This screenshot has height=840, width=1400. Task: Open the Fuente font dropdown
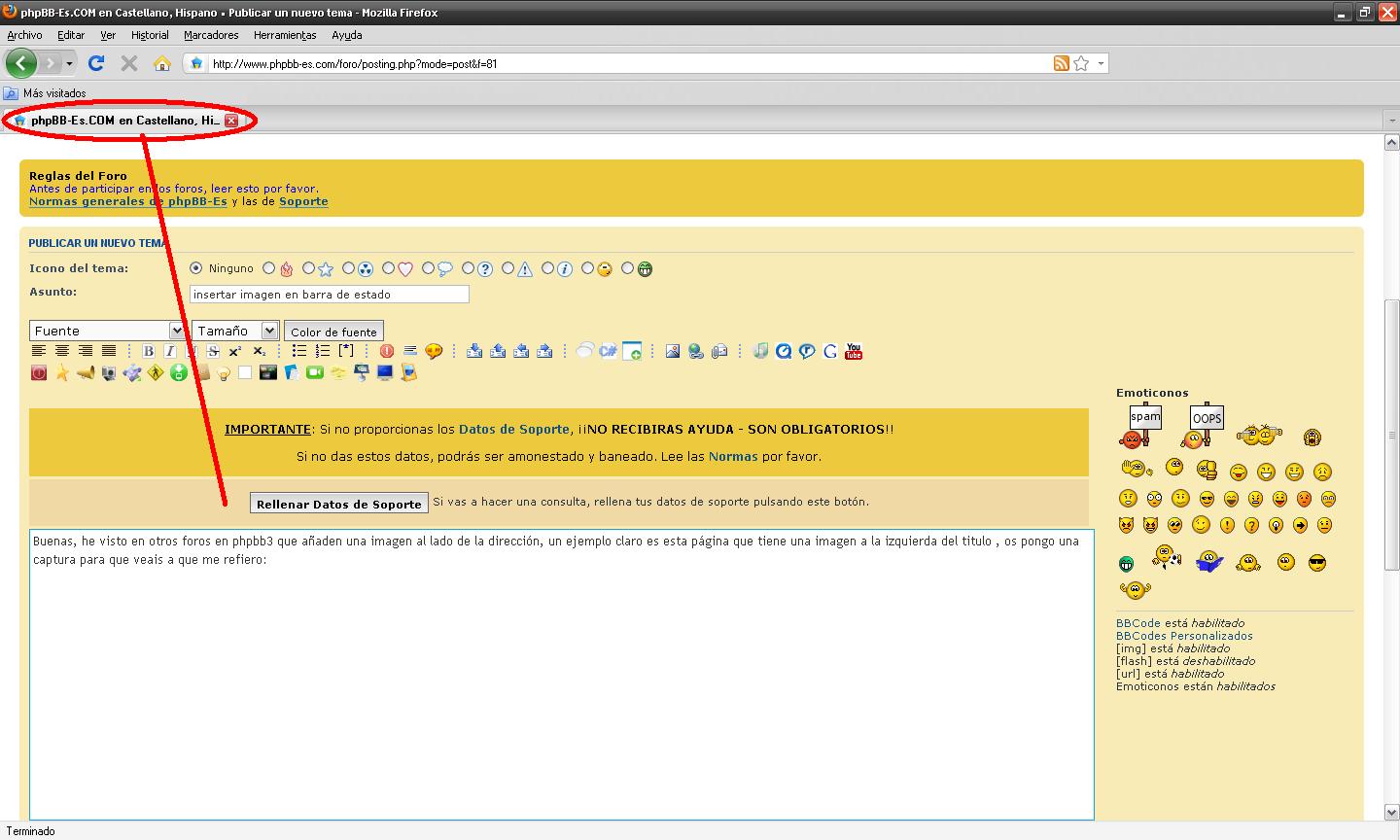[105, 331]
